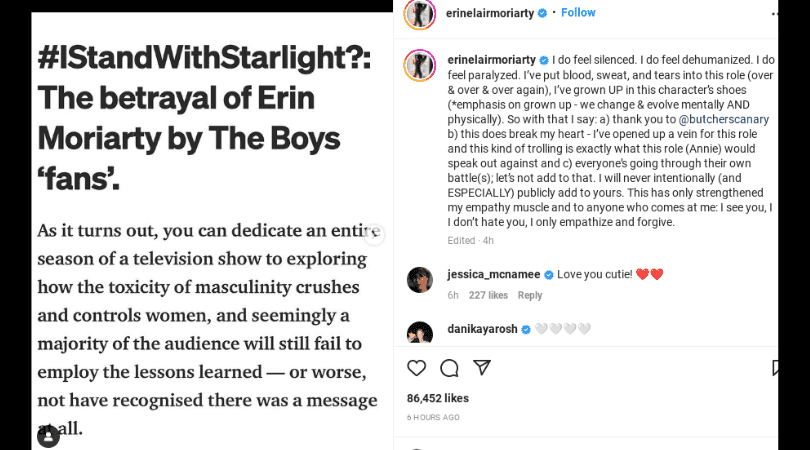Open jessica_mcnamee username link
810x450 pixels.
(x=494, y=274)
